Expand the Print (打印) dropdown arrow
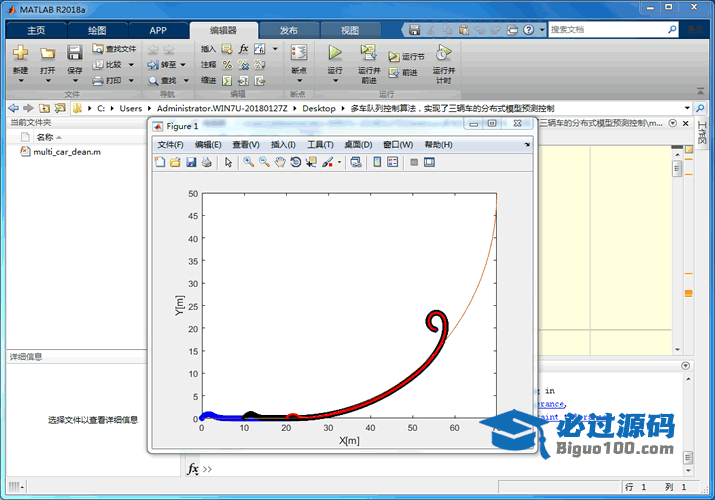Viewport: 715px width, 500px height. (x=131, y=81)
